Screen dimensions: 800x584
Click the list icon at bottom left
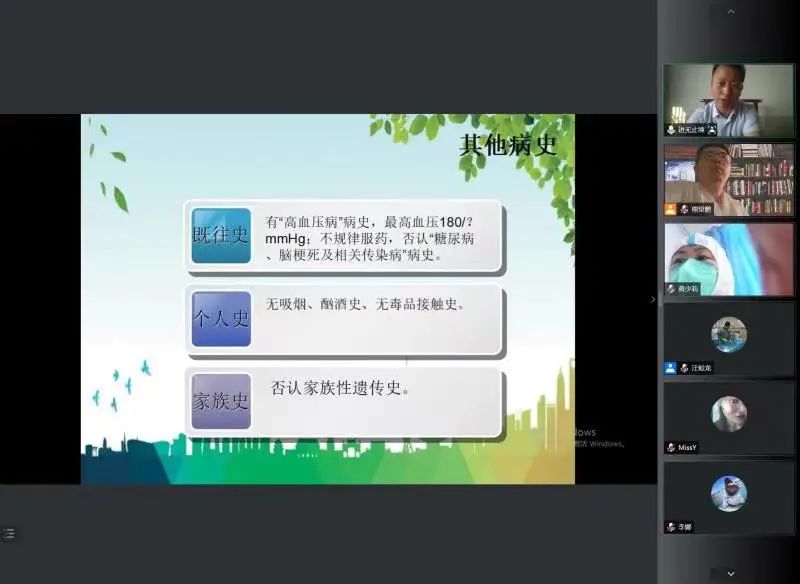[9, 534]
